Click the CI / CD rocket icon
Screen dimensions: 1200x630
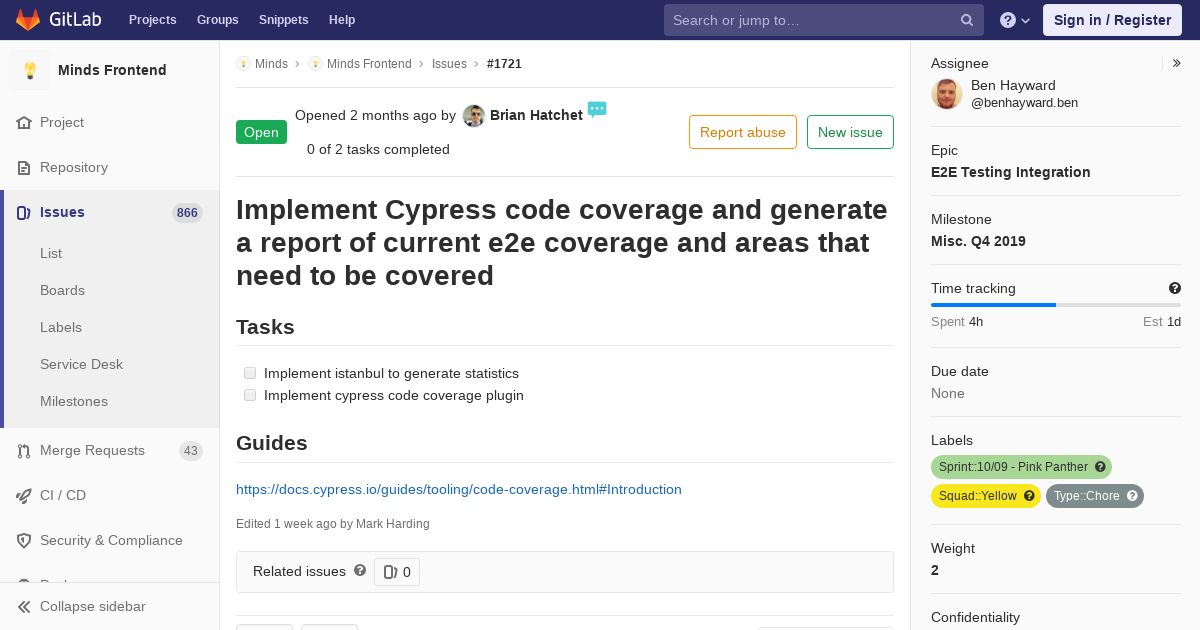24,495
